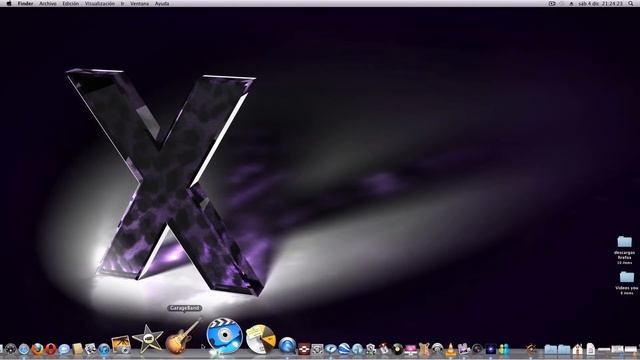Open the document stack icon in Dock
The width and height of the screenshot is (640, 360).
(x=591, y=349)
